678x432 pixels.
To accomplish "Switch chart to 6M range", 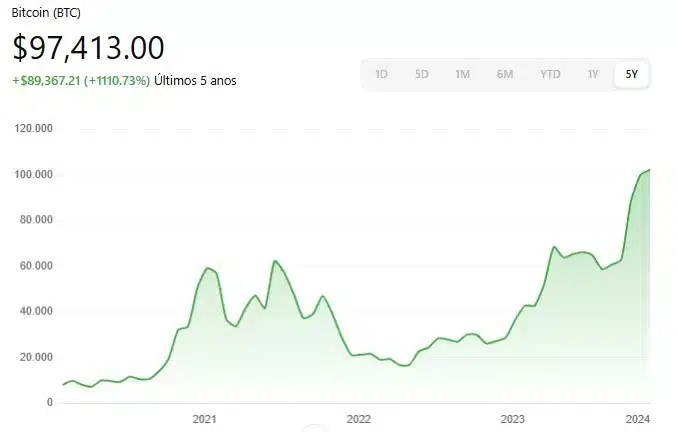I will pyautogui.click(x=505, y=74).
